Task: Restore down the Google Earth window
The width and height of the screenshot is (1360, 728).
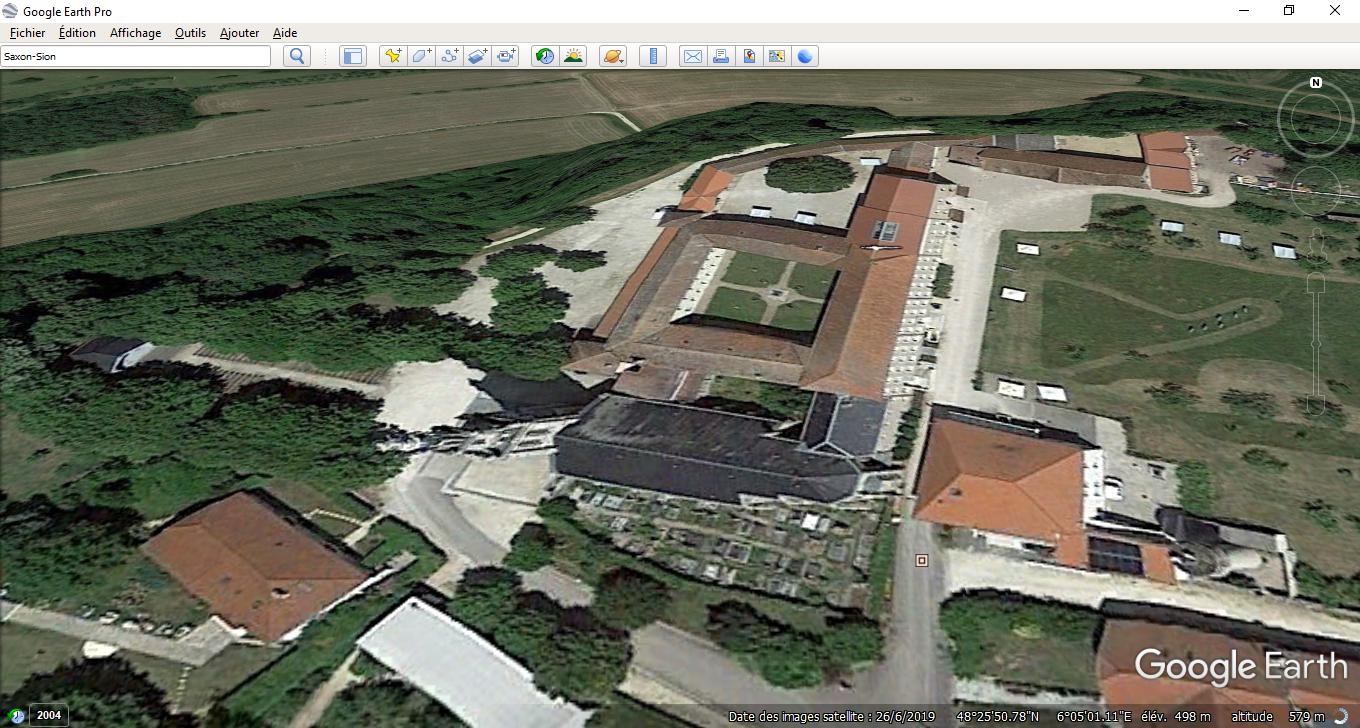Action: pyautogui.click(x=1289, y=11)
